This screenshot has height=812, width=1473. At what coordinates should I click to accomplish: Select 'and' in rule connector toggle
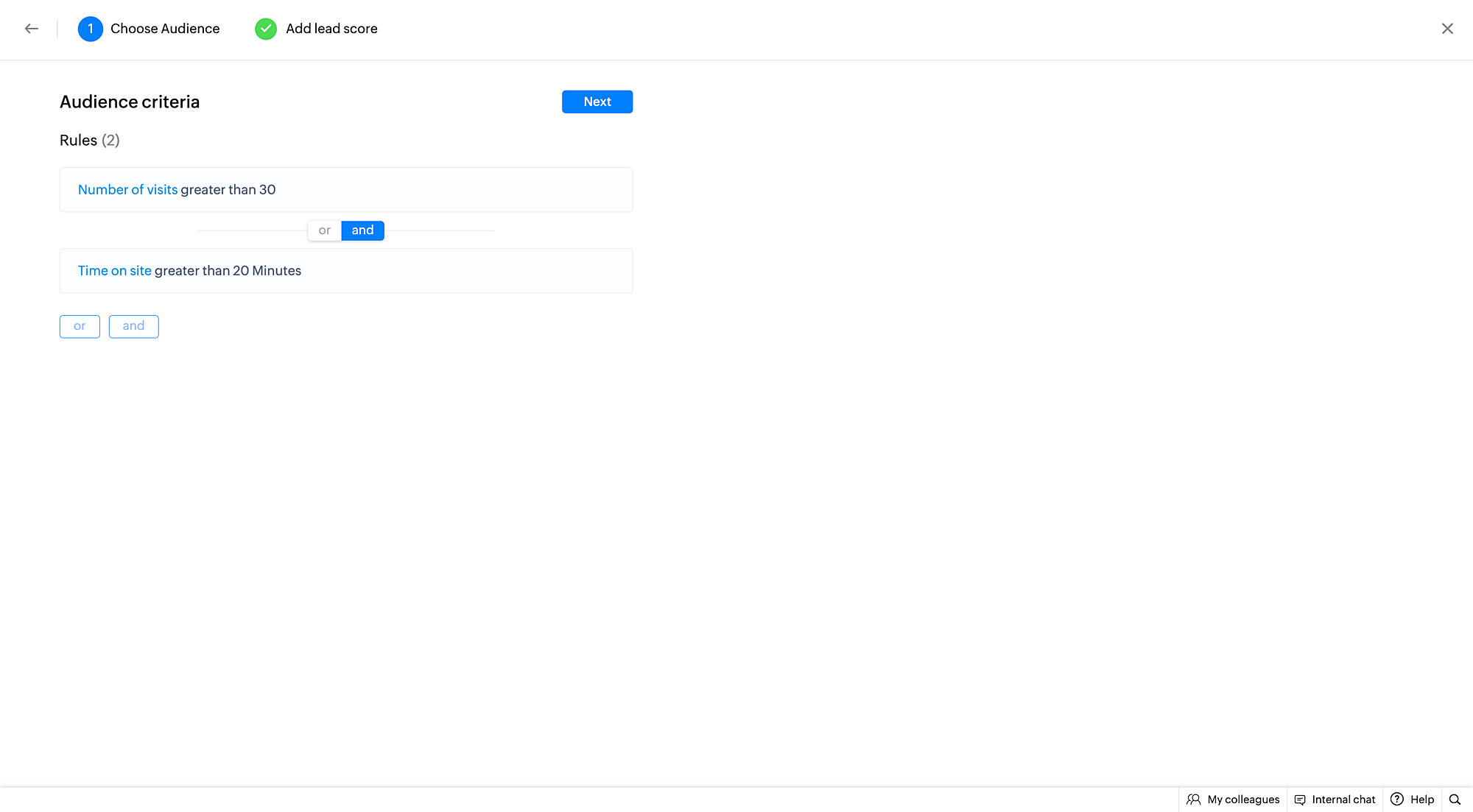pyautogui.click(x=362, y=230)
